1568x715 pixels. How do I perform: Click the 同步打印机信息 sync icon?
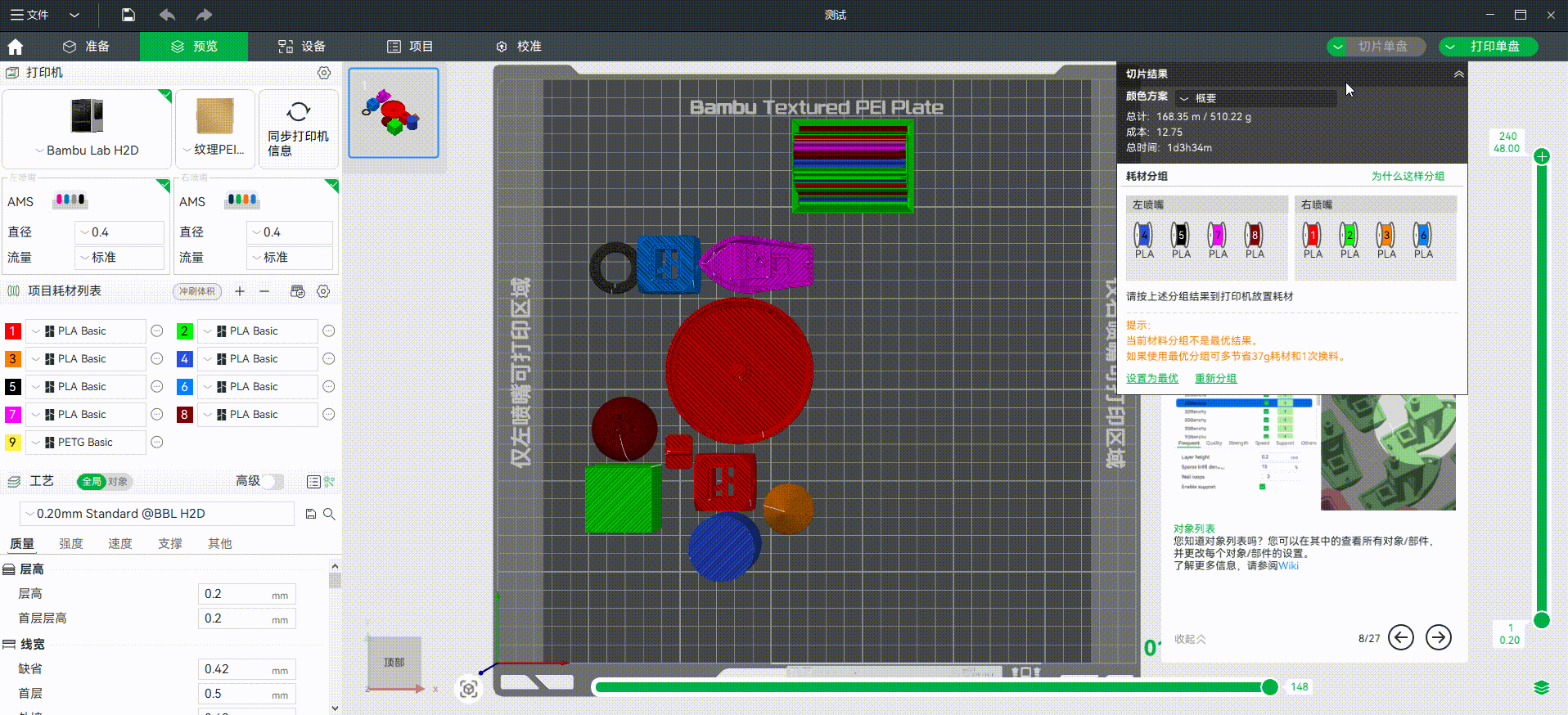[x=299, y=112]
